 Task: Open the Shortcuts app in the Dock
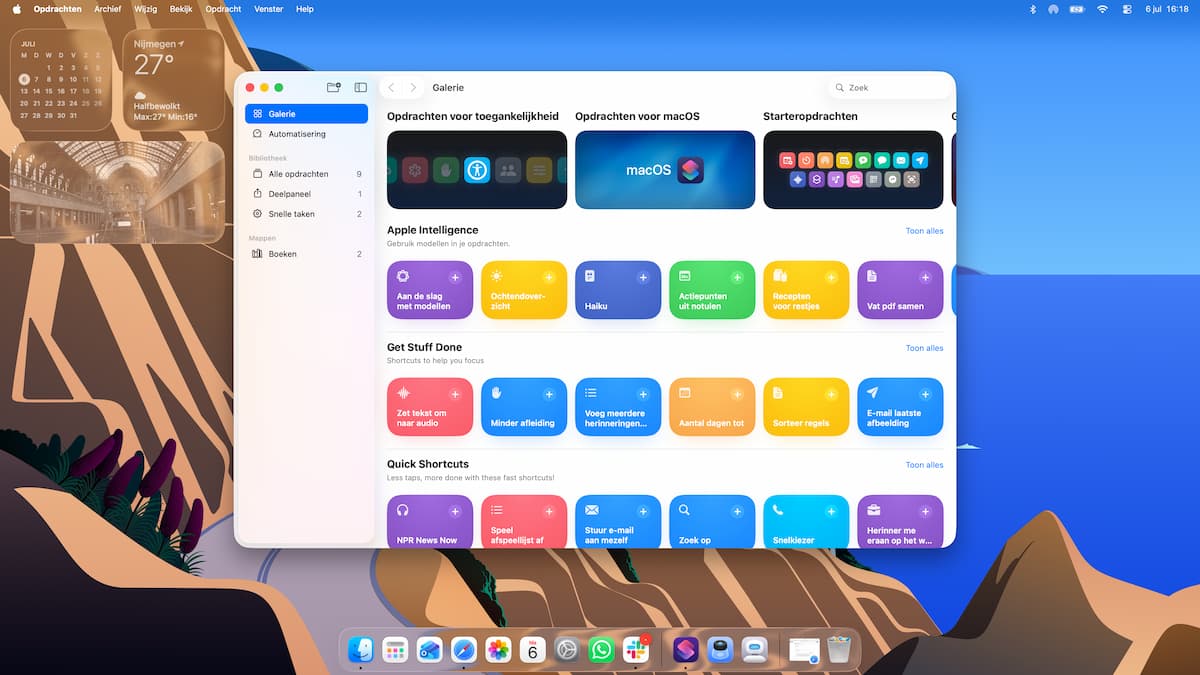pos(686,650)
